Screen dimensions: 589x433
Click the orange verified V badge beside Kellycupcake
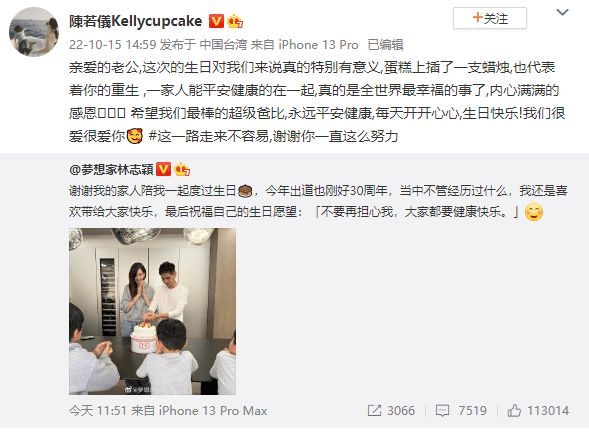click(216, 21)
